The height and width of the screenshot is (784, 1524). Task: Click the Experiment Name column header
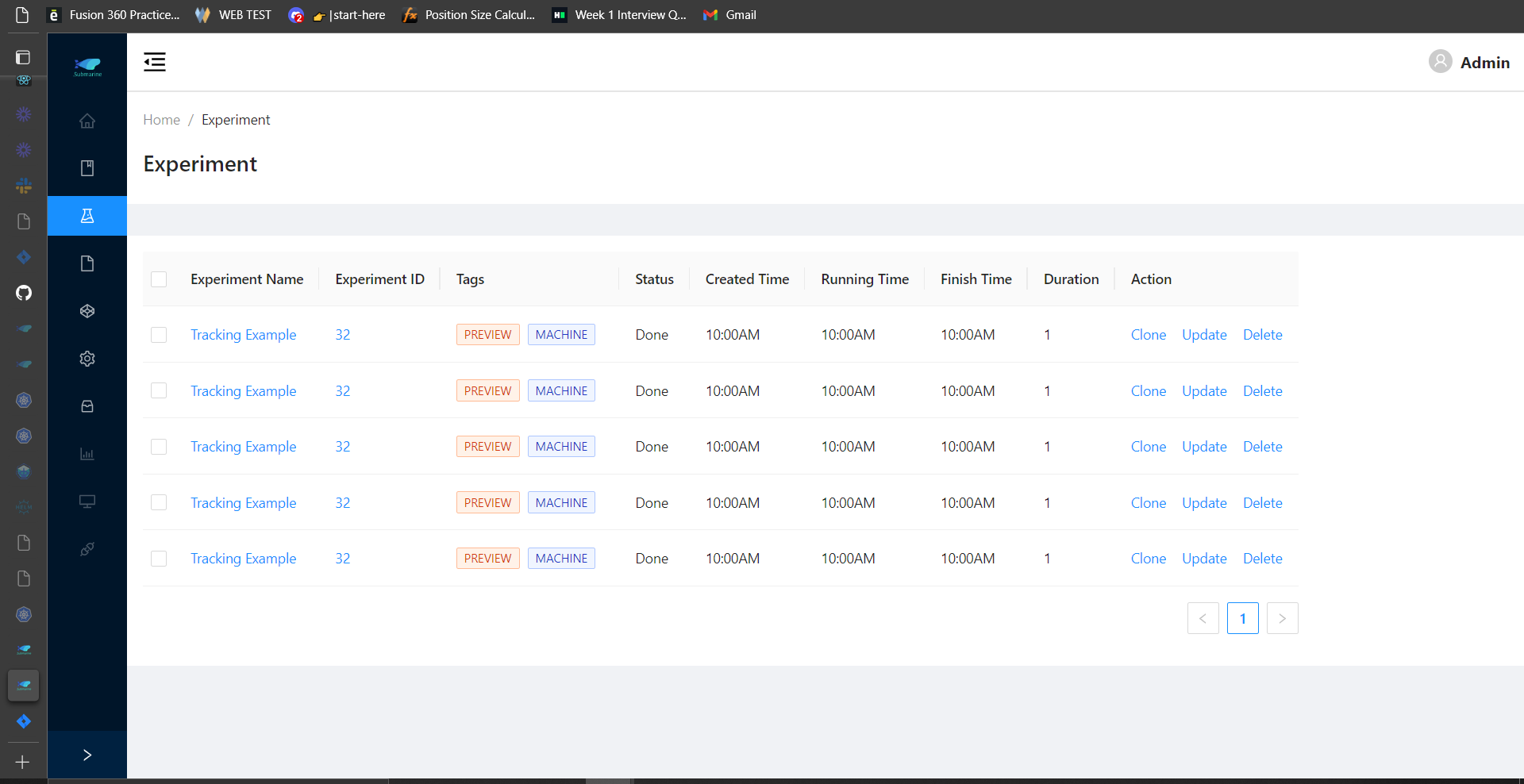tap(247, 279)
